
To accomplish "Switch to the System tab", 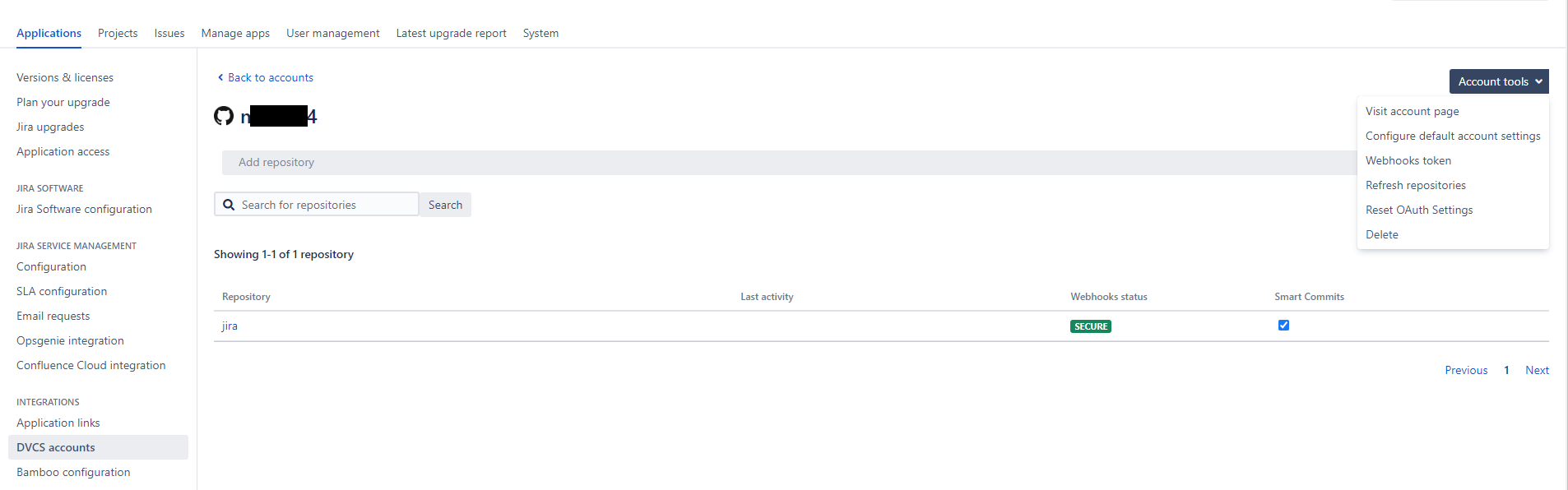I will coord(540,33).
